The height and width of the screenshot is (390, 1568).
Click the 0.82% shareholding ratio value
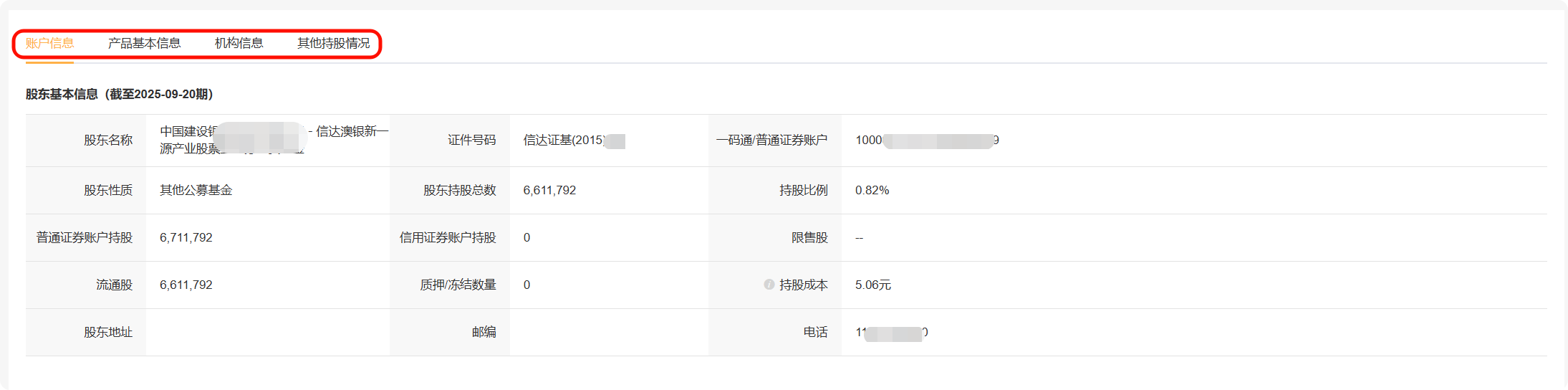[872, 190]
